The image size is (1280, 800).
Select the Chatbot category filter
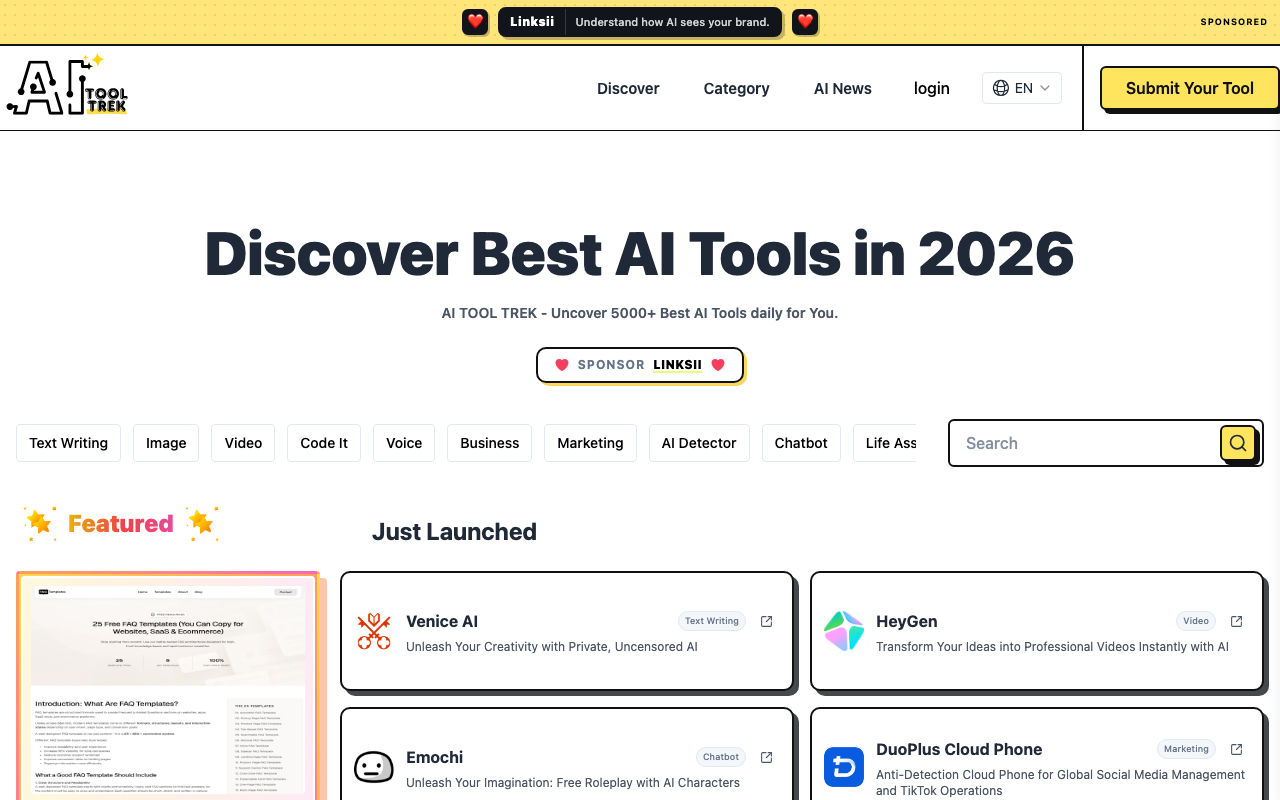tap(801, 443)
